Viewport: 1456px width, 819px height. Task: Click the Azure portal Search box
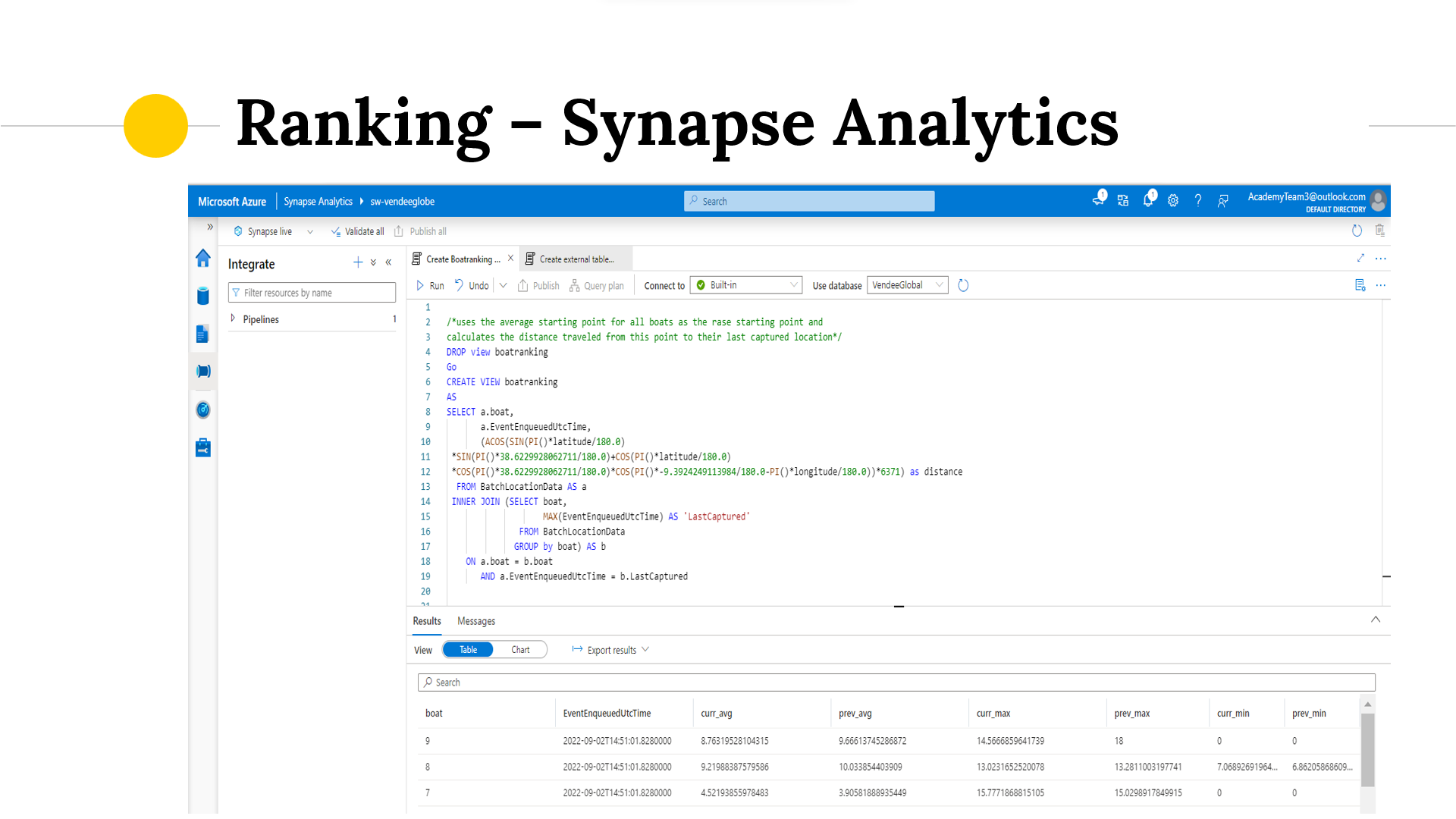809,201
